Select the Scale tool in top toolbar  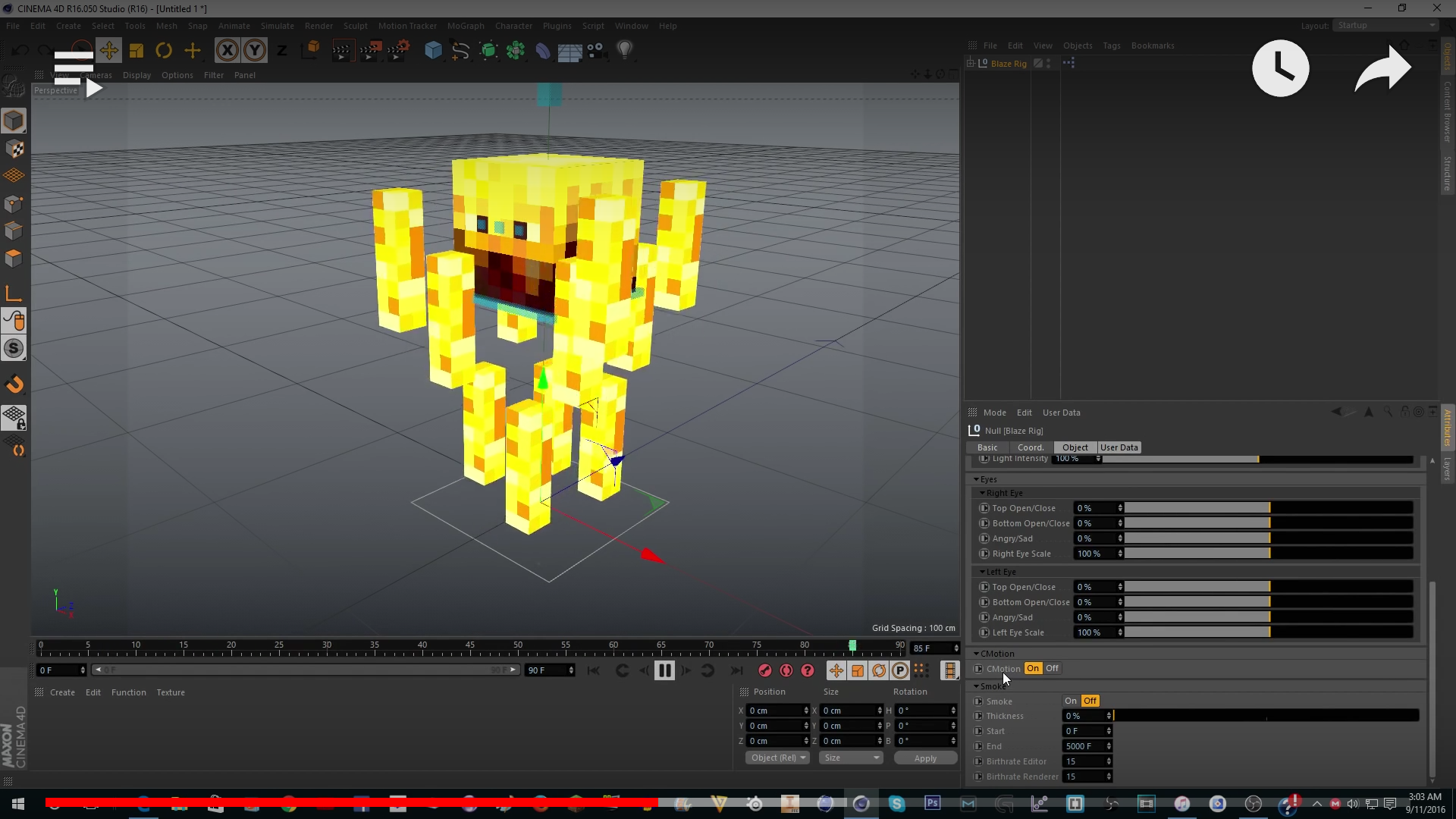click(x=136, y=51)
